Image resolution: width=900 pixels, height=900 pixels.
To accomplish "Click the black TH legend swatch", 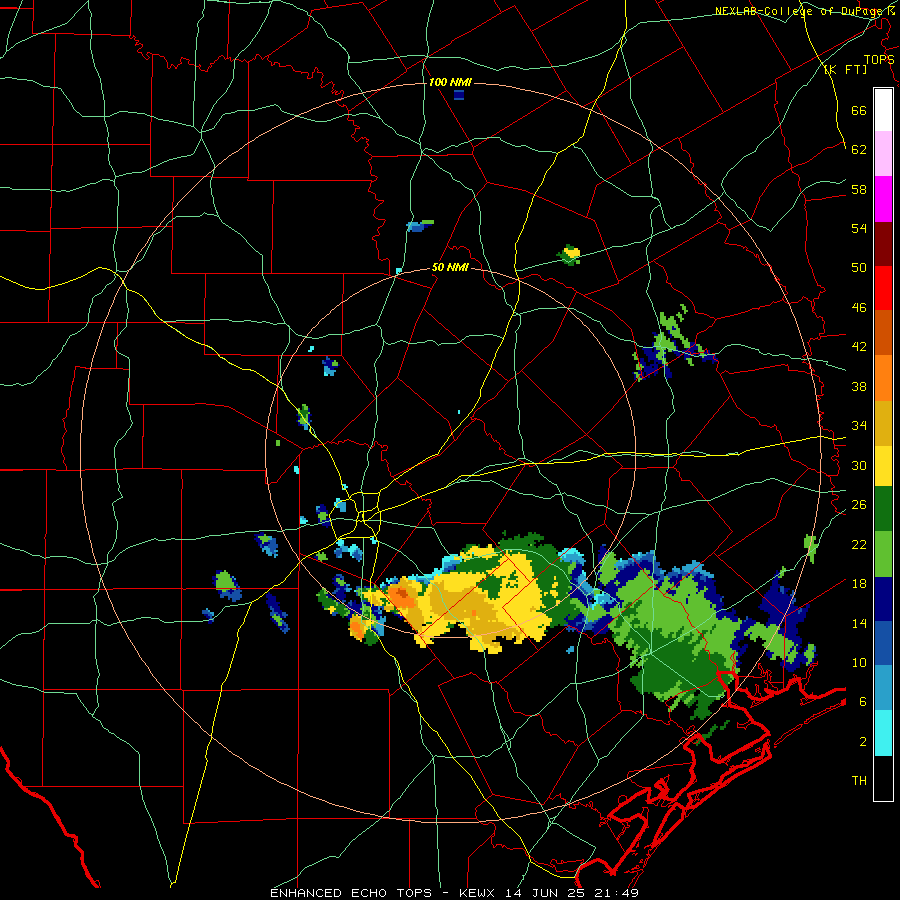I will 883,778.
